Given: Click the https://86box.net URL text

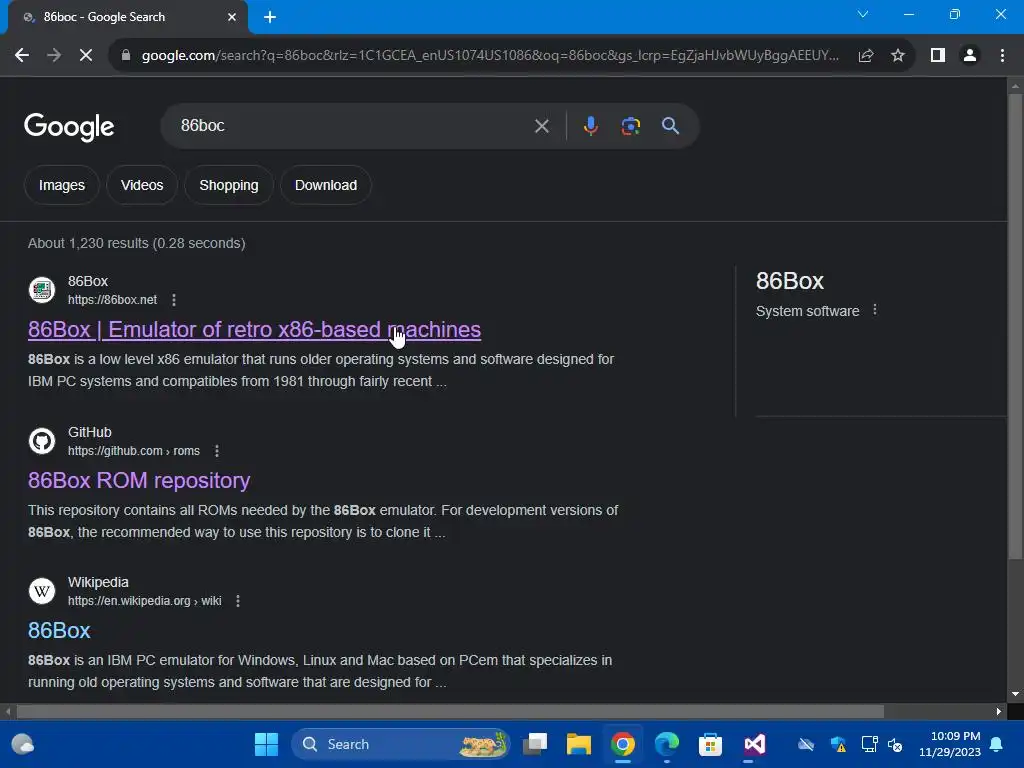Looking at the screenshot, I should click(112, 300).
